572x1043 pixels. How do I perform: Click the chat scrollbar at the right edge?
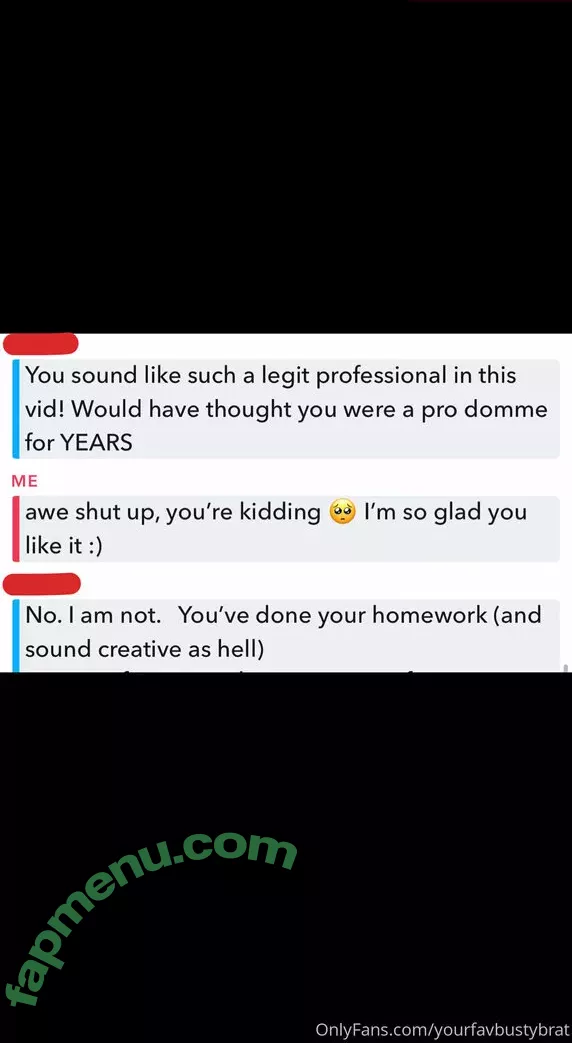pyautogui.click(x=565, y=667)
